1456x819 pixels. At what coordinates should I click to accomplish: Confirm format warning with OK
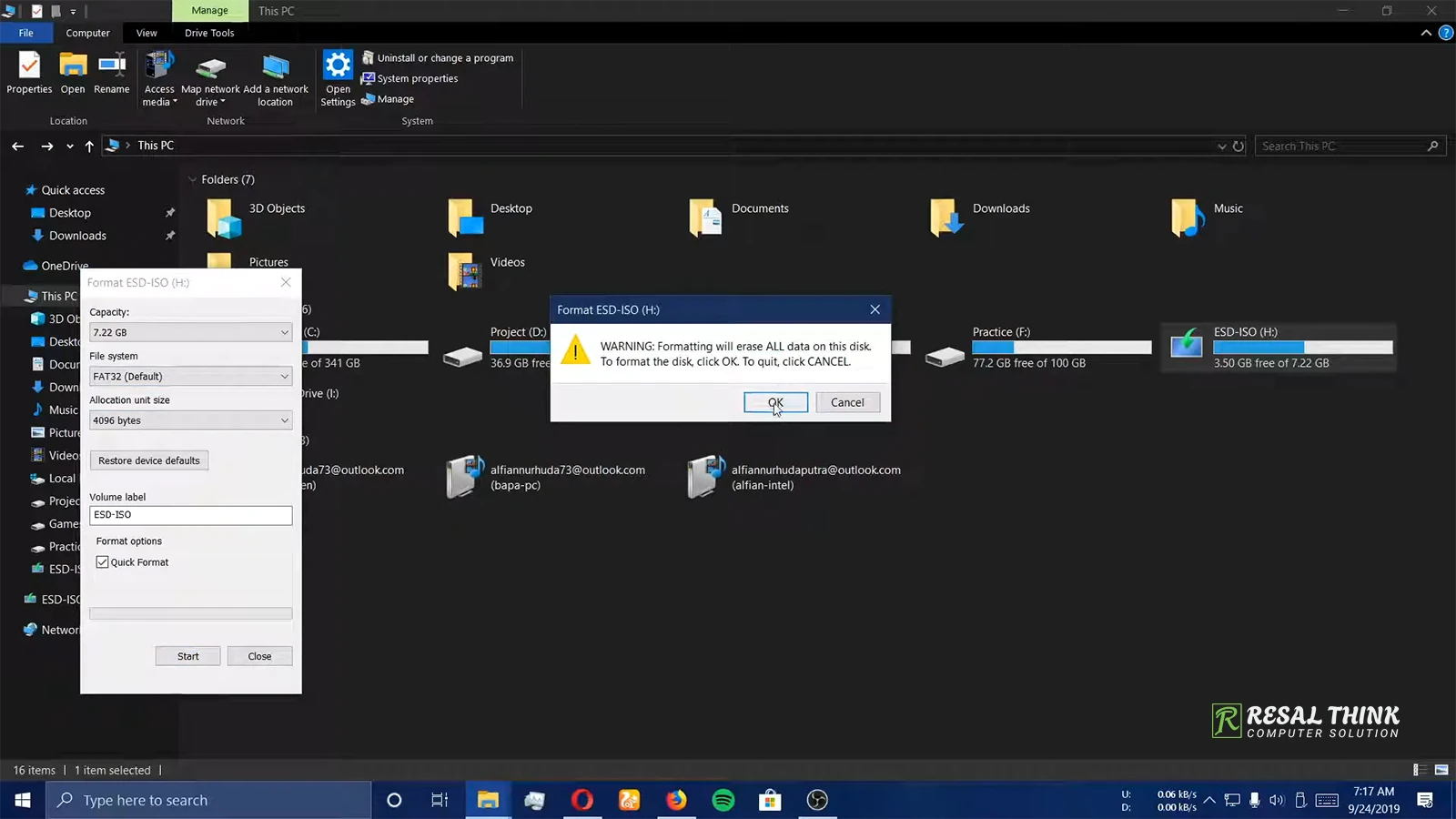click(x=775, y=402)
